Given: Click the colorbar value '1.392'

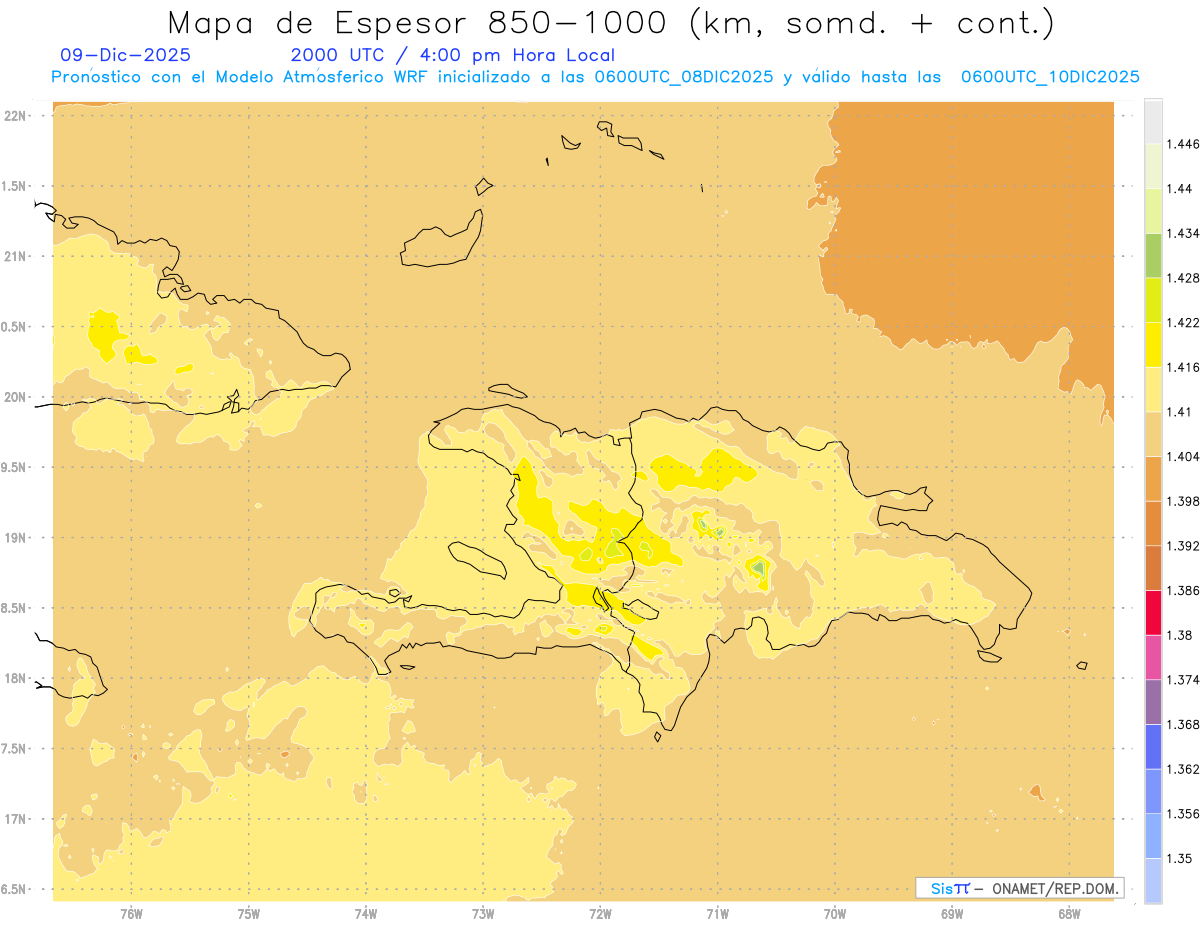Looking at the screenshot, I should 1183,546.
